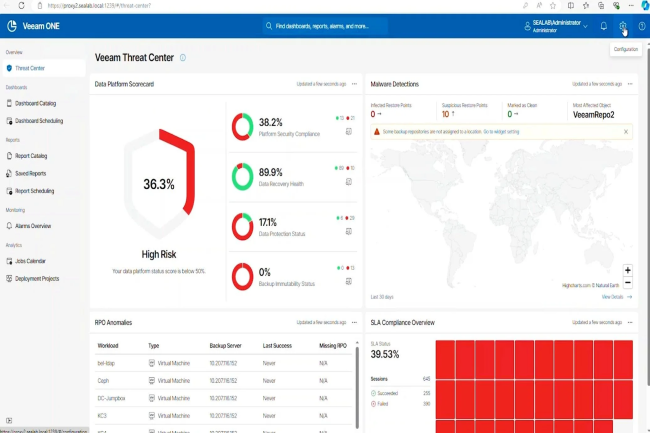Select Dashboard Catalog in the sidebar
This screenshot has width=650, height=433.
point(35,103)
